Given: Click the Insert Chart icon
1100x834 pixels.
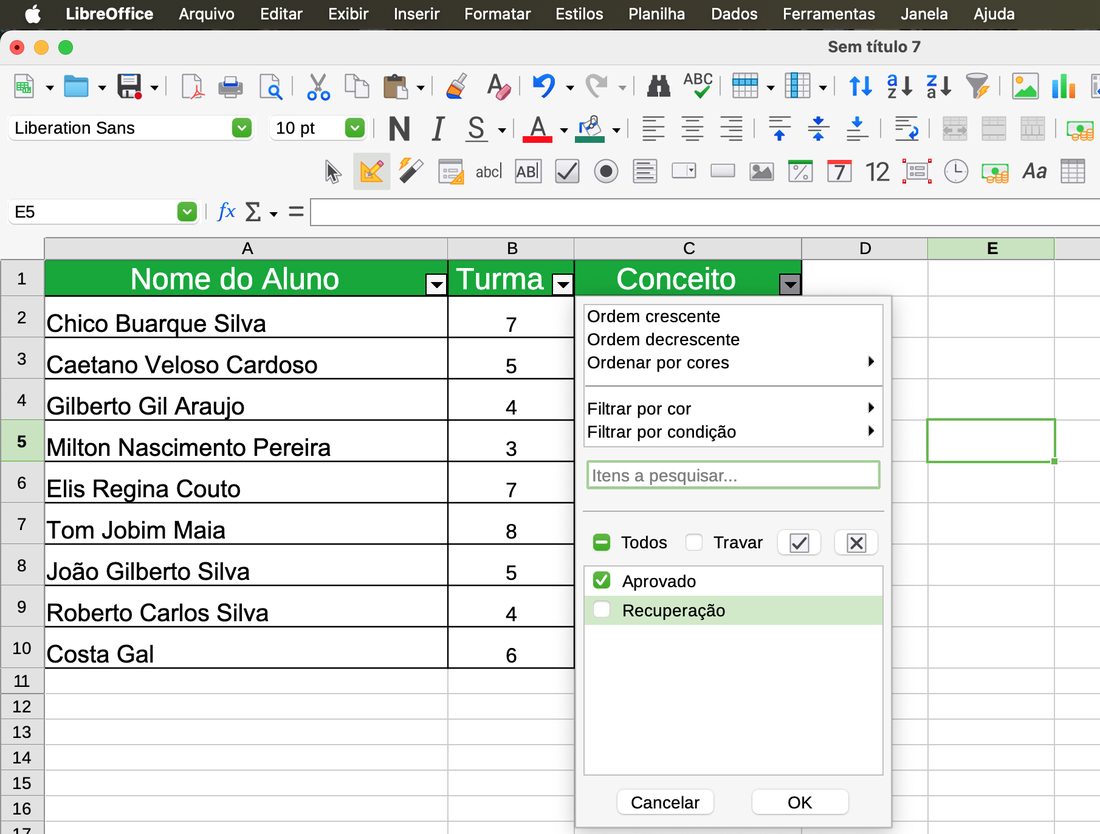Looking at the screenshot, I should tap(1064, 86).
